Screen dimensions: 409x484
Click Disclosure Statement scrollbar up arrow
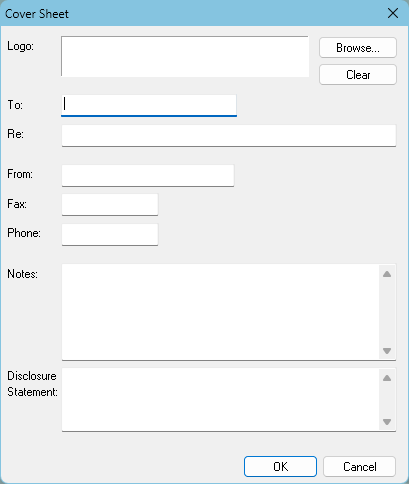pyautogui.click(x=387, y=378)
